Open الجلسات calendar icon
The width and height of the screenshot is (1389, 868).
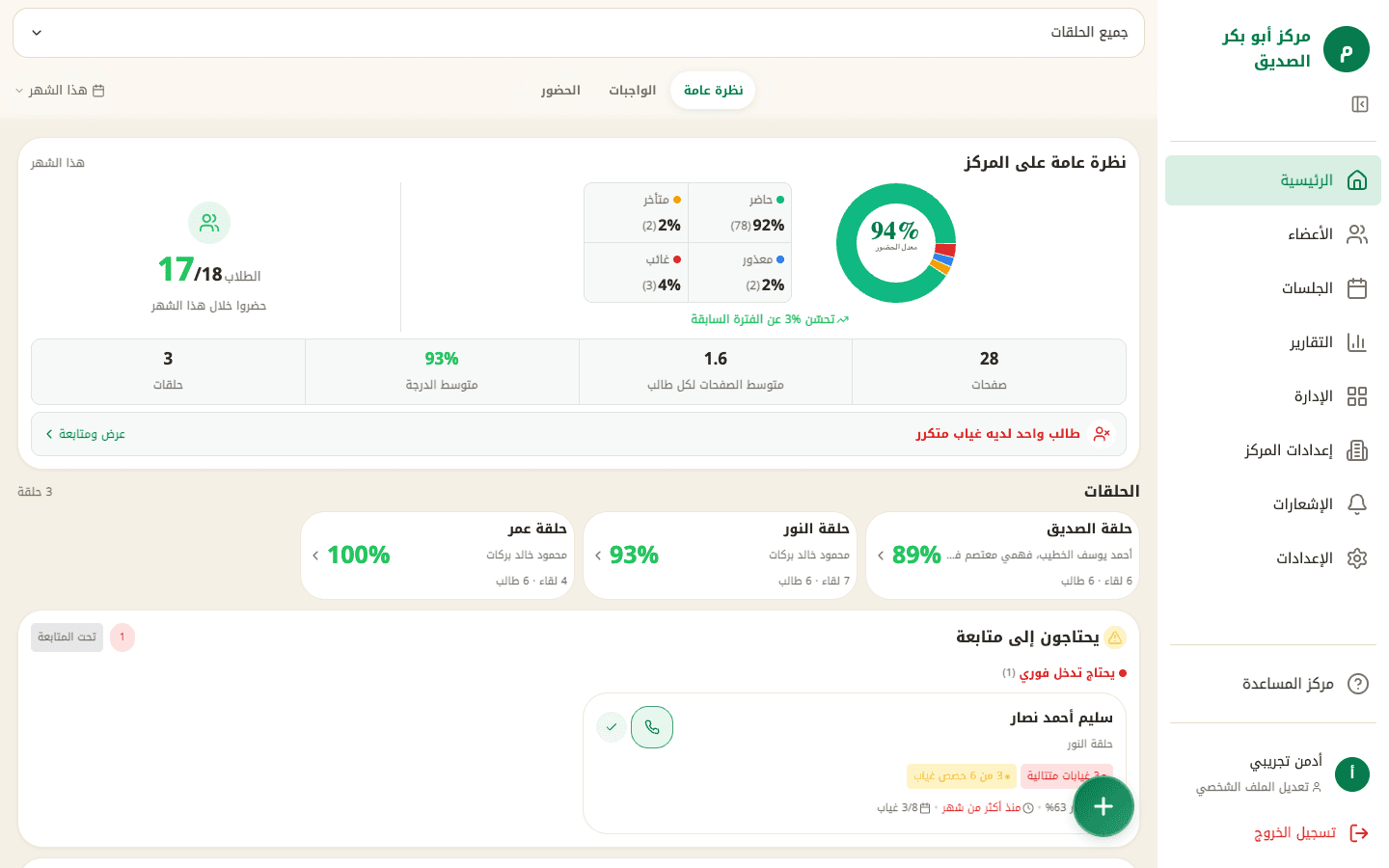[1357, 288]
